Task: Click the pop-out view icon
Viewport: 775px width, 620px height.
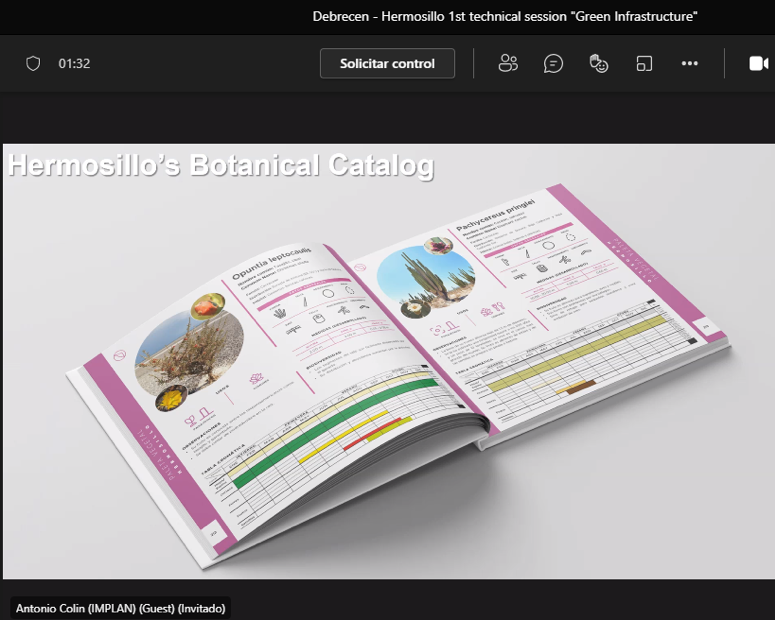Action: pos(644,63)
